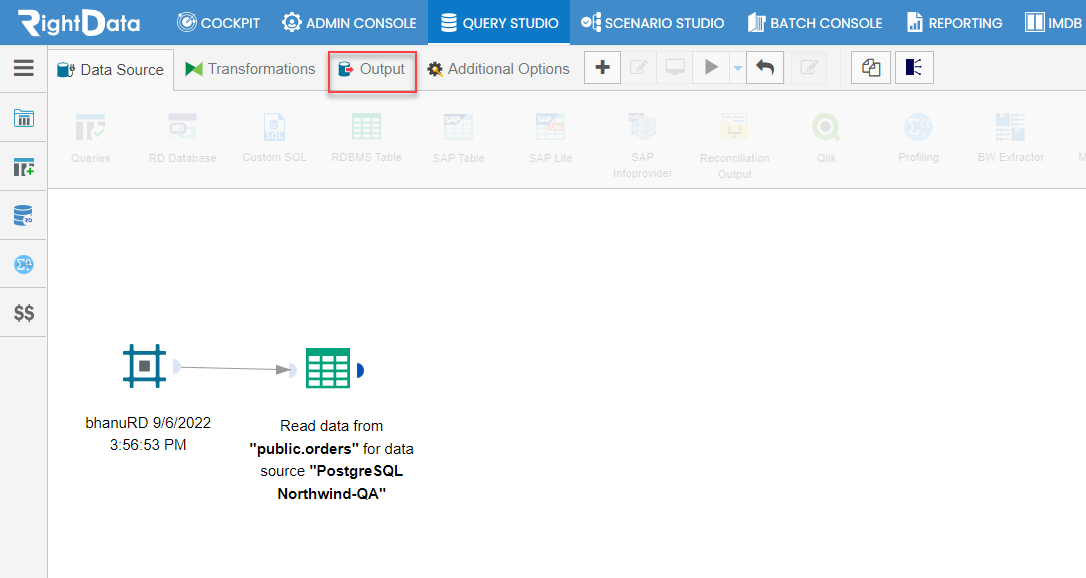1086x578 pixels.
Task: Open the RD database sidebar icon
Action: tap(24, 215)
